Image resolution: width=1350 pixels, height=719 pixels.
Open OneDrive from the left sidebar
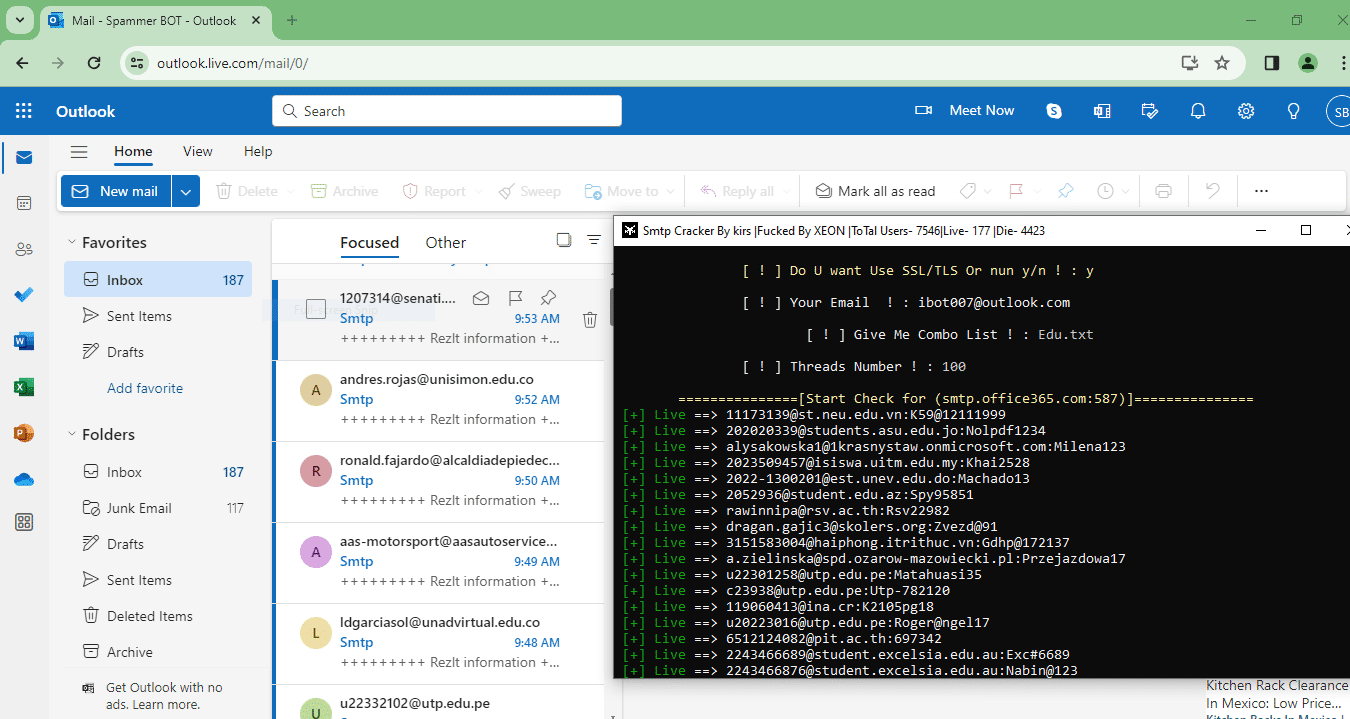click(24, 479)
